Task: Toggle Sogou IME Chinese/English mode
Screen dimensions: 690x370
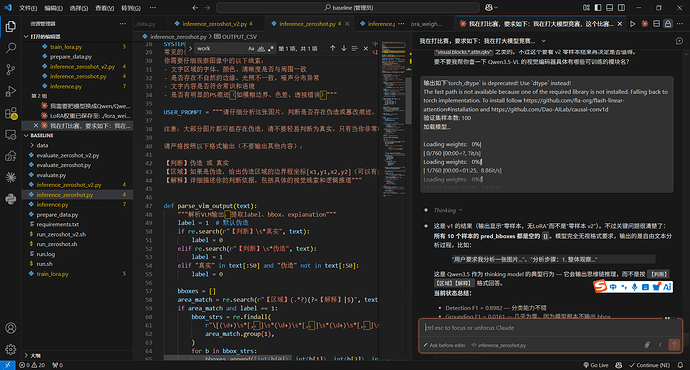Action: [613, 287]
